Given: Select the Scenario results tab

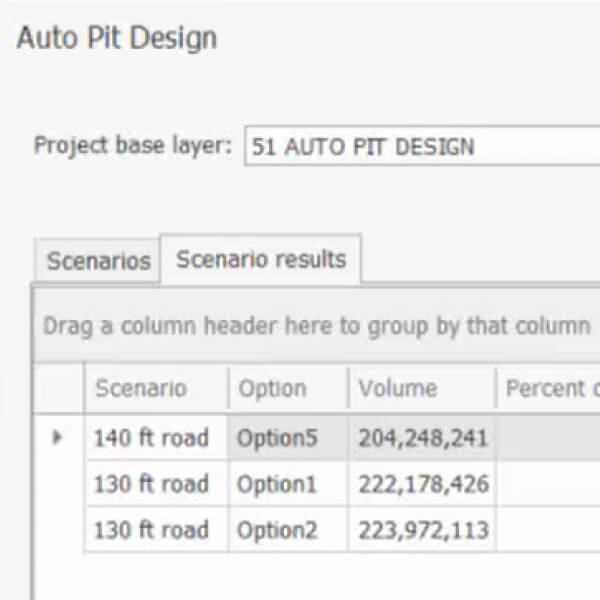Looking at the screenshot, I should tap(261, 259).
